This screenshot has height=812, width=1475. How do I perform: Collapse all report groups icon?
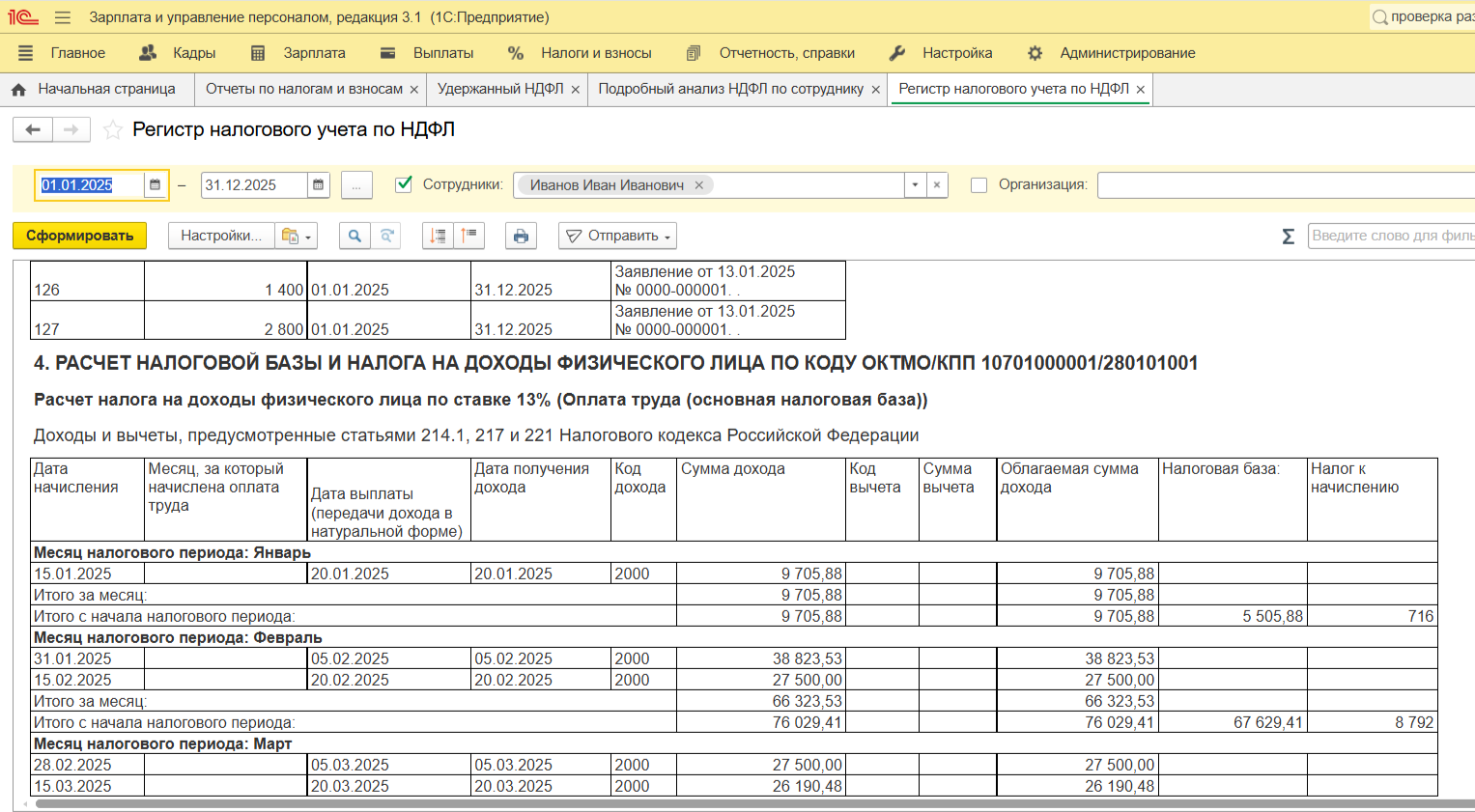pos(469,236)
